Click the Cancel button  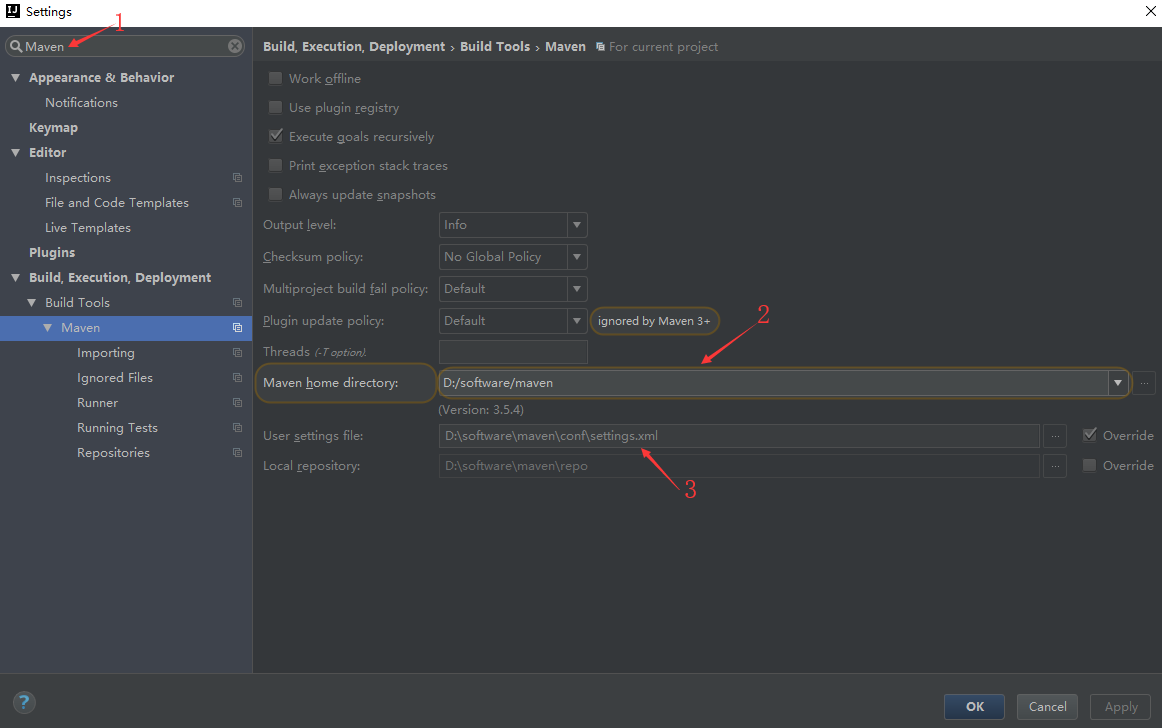click(x=1047, y=707)
